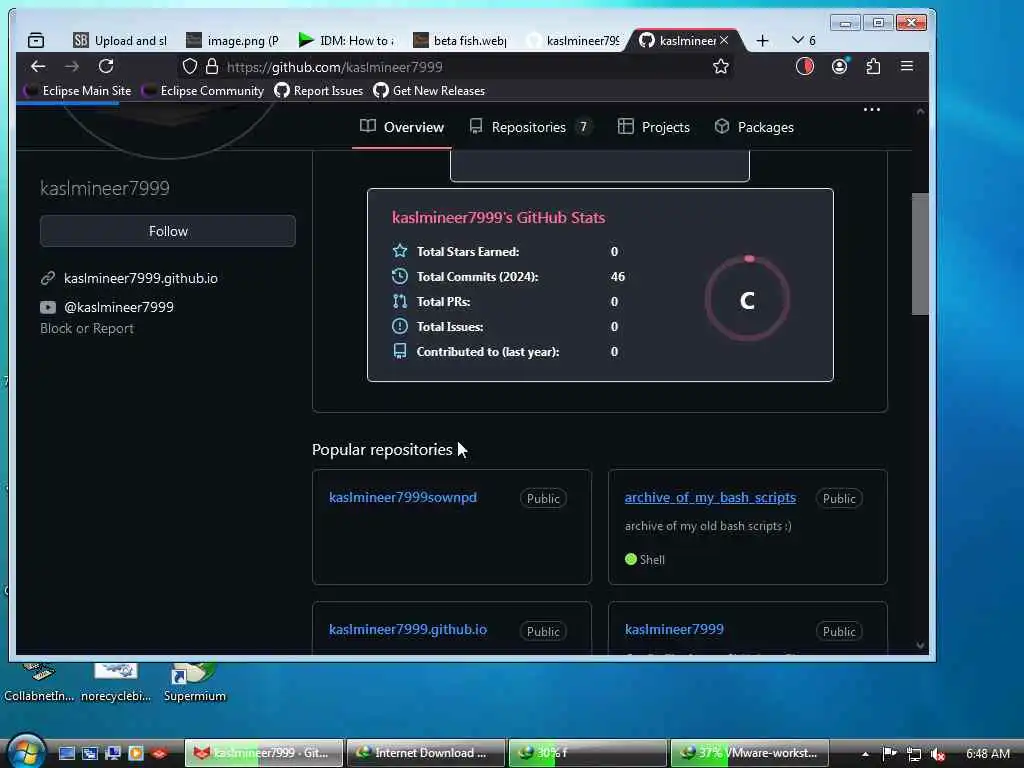Switch to the image.png tab
The image size is (1024, 768).
pyautogui.click(x=232, y=40)
